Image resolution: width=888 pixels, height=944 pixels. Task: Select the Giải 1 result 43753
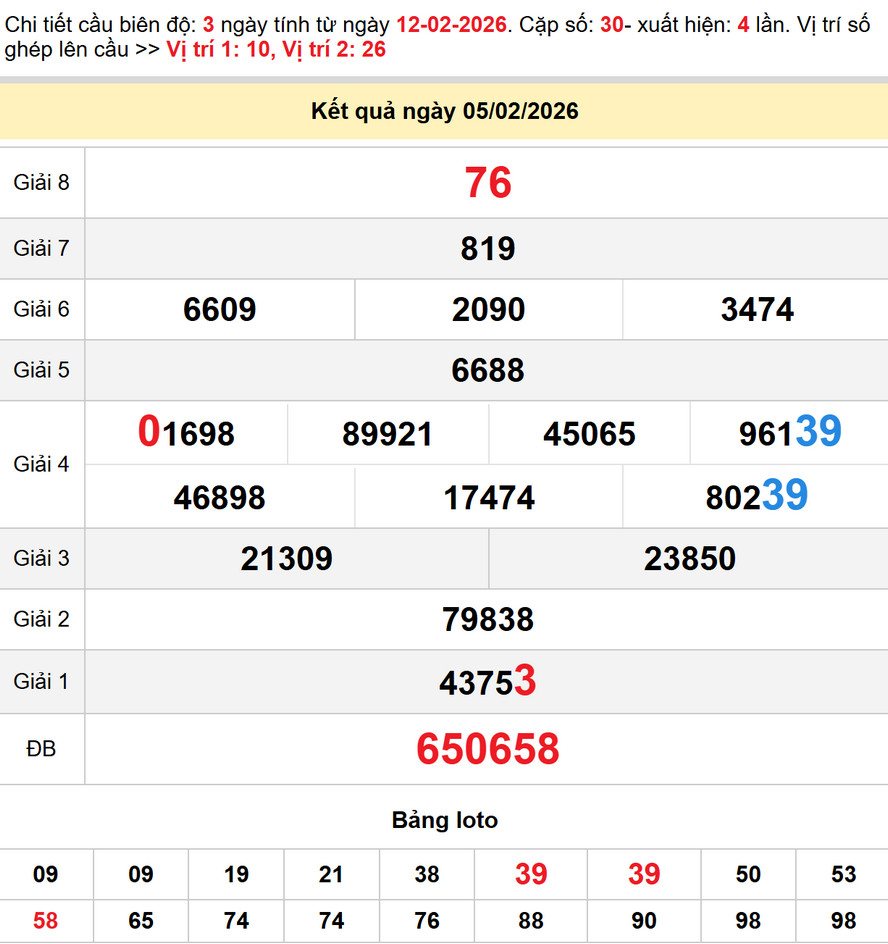[488, 682]
